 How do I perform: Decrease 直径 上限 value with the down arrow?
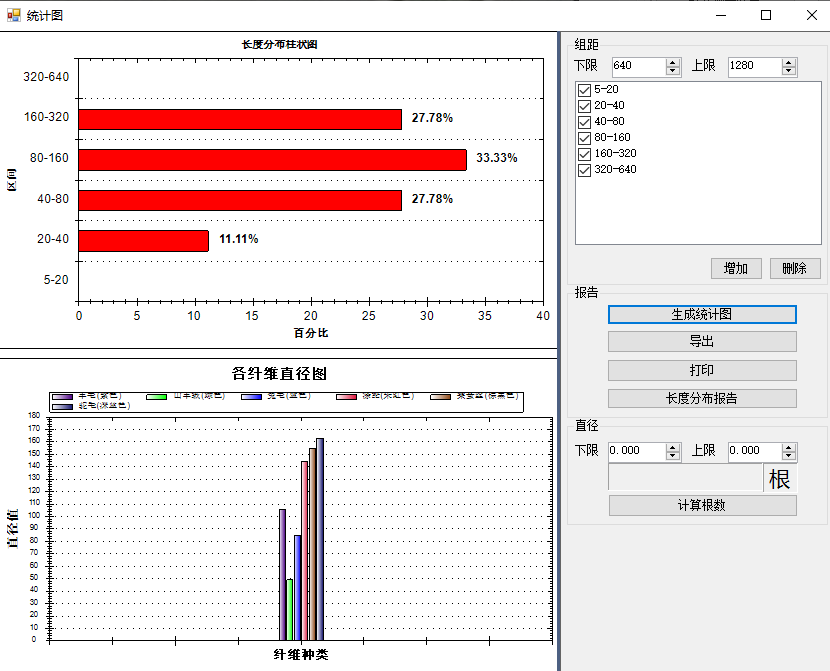pos(789,456)
